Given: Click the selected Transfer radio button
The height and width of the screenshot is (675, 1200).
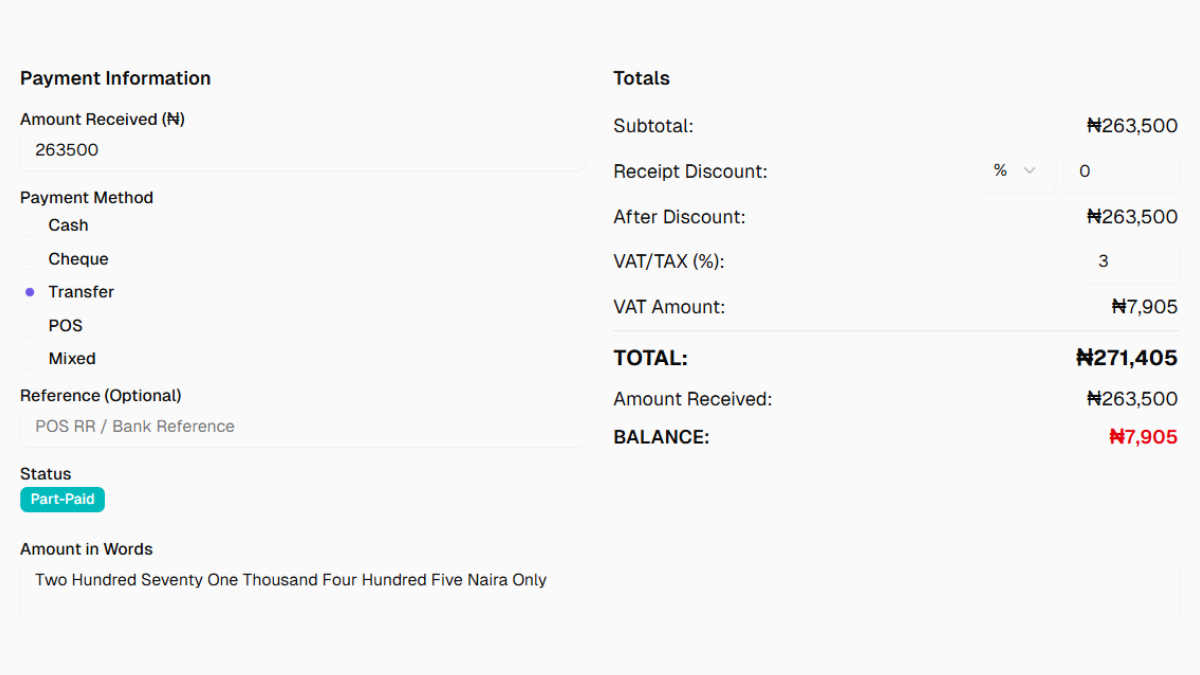Looking at the screenshot, I should [30, 292].
